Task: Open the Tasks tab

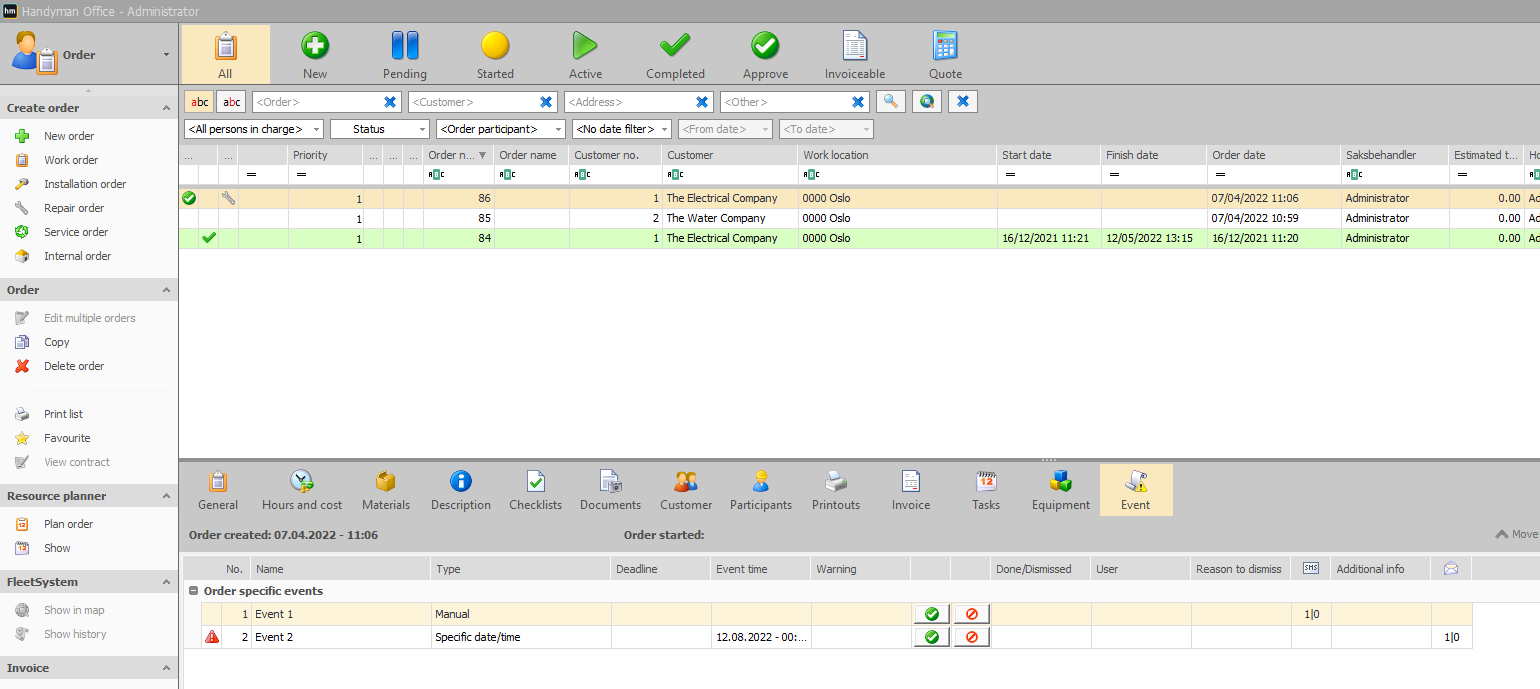Action: pos(986,490)
